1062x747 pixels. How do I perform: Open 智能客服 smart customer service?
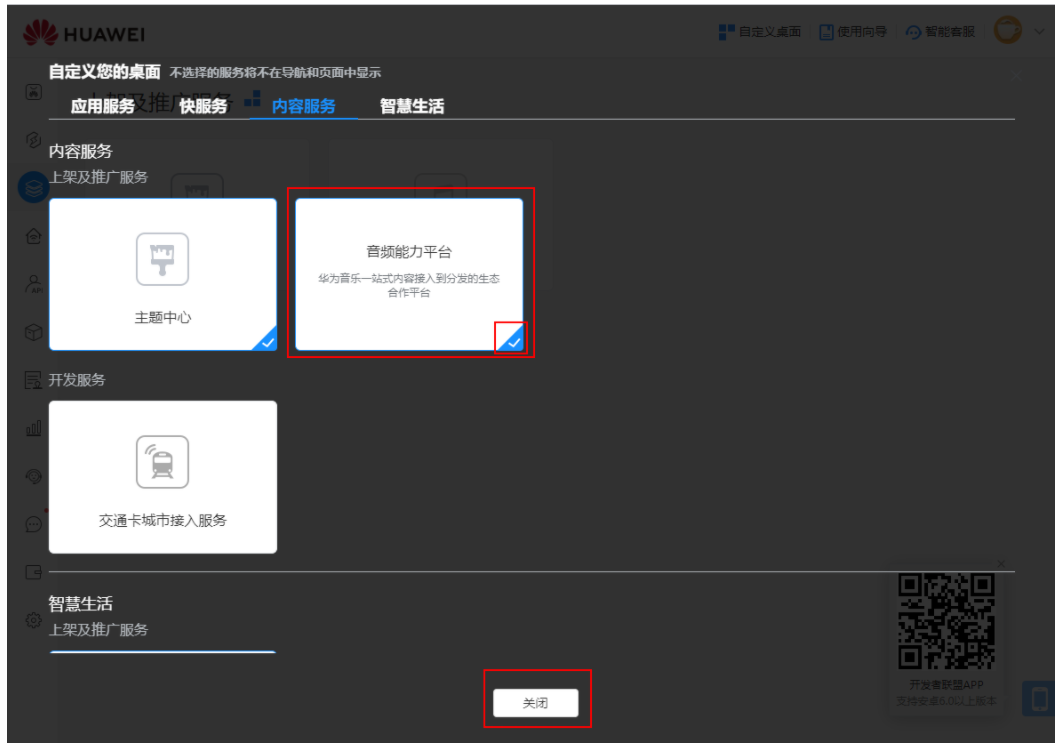[x=941, y=32]
